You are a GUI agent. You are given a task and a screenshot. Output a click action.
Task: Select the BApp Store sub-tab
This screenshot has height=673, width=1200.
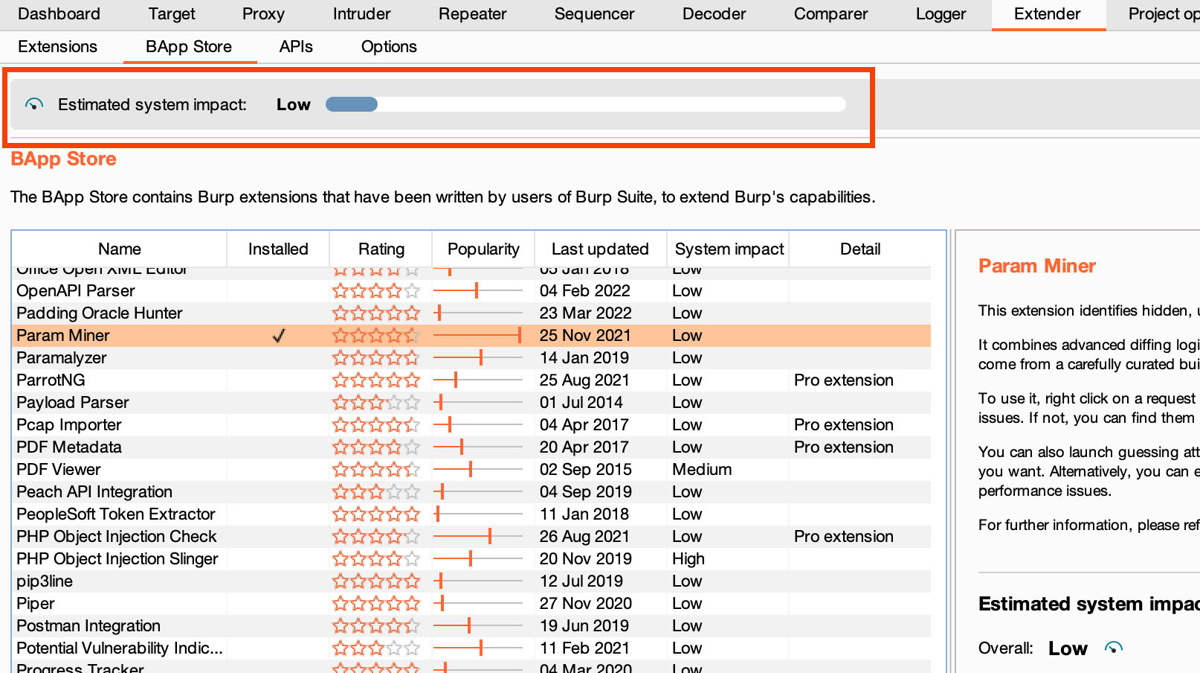(189, 47)
